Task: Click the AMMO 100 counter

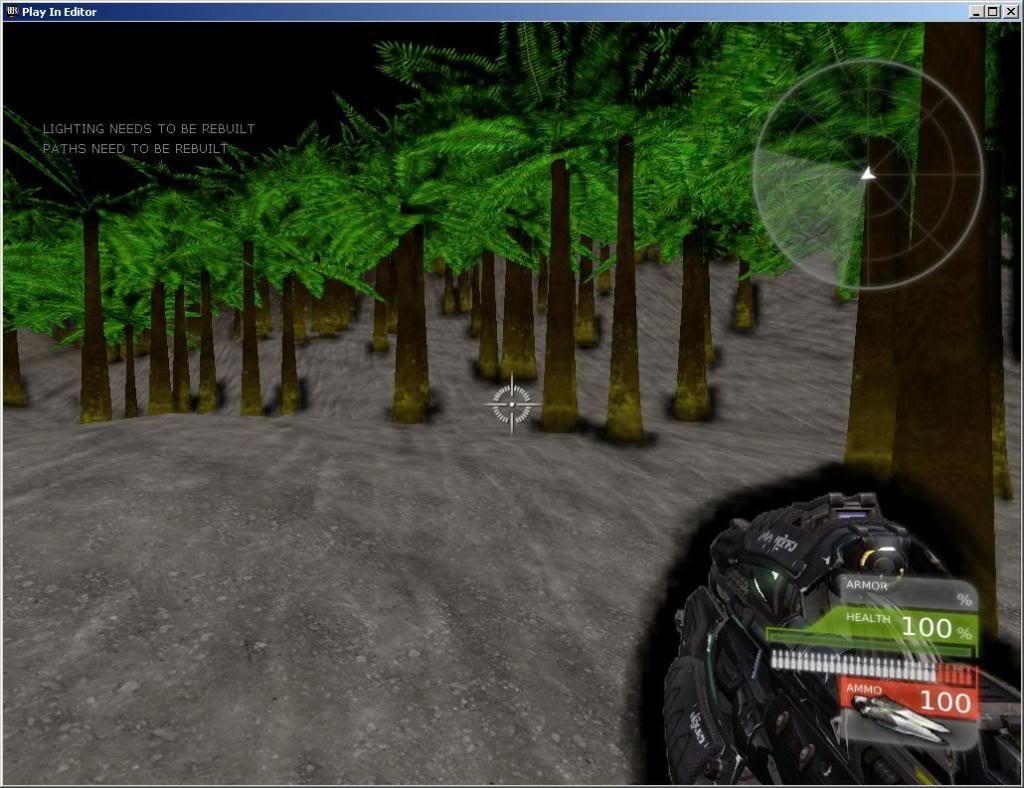Action: point(910,700)
